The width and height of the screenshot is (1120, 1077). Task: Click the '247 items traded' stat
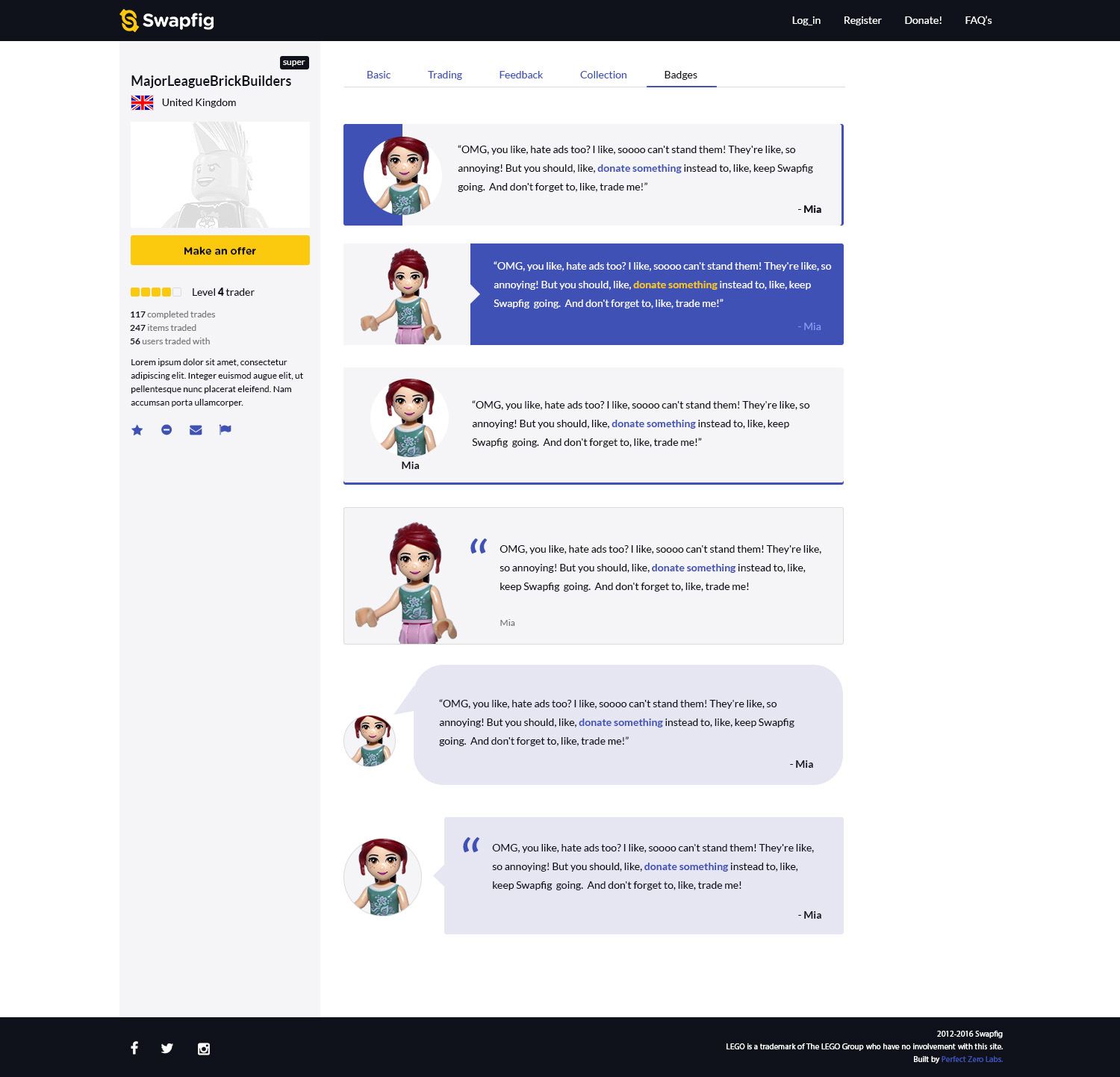tap(163, 328)
